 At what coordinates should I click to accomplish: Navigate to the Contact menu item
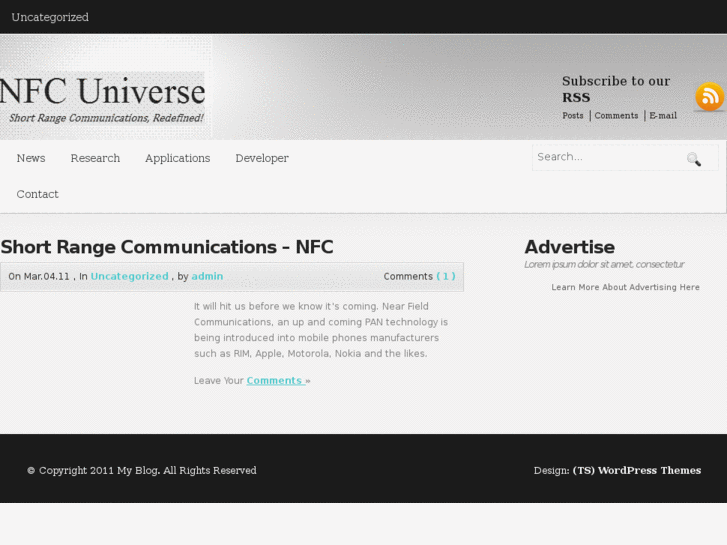tap(38, 194)
